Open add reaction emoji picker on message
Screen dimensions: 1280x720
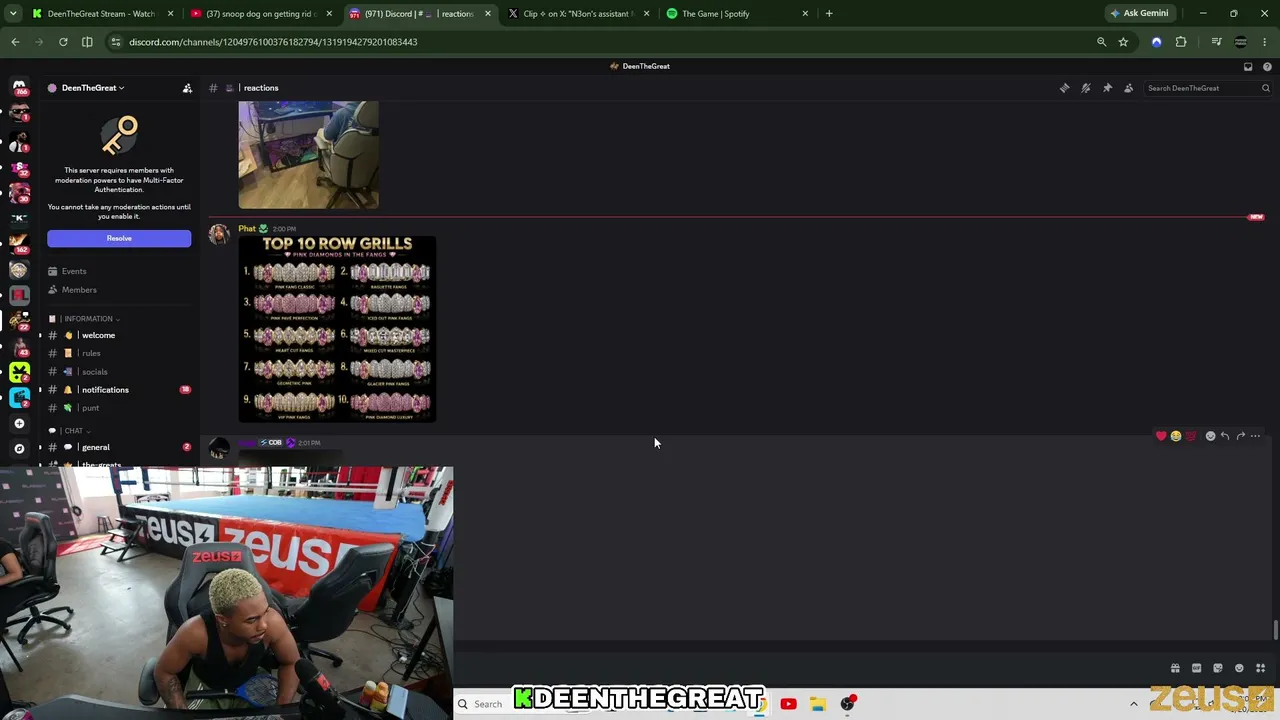tap(1210, 436)
